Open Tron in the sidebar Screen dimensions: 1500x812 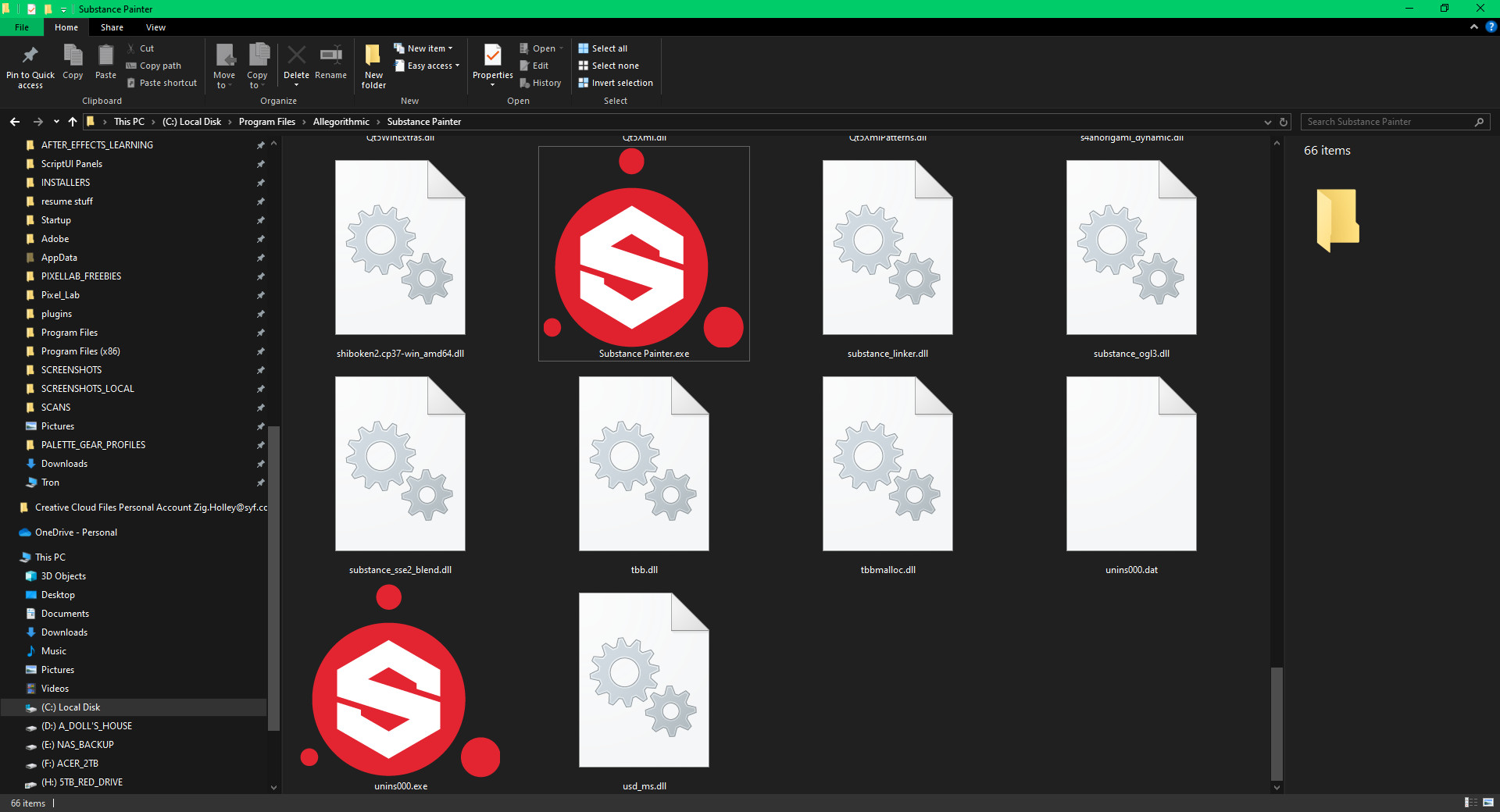pos(50,483)
